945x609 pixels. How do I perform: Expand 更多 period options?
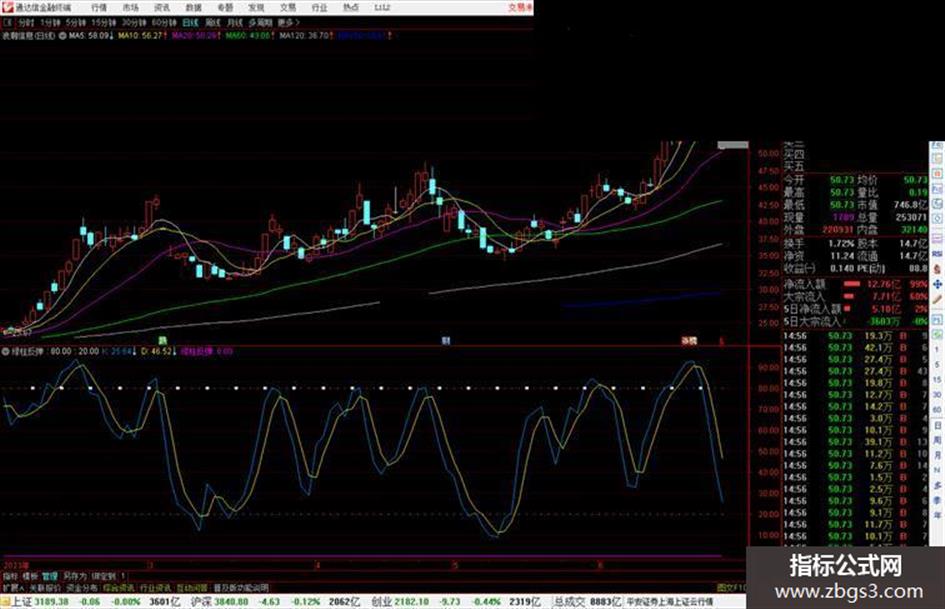pos(288,22)
